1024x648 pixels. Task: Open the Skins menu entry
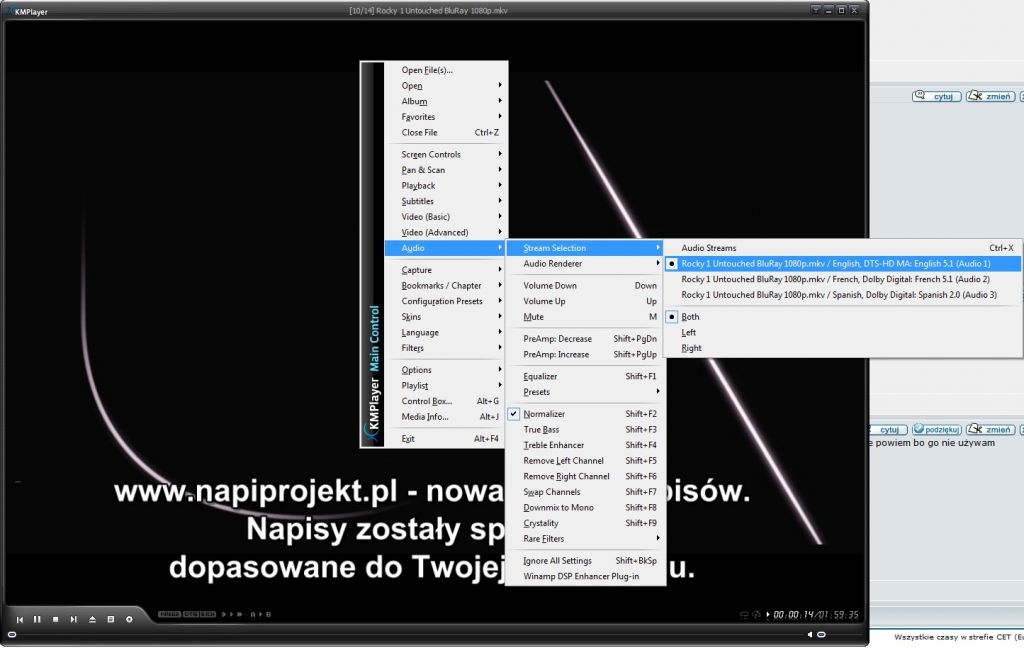[445, 317]
